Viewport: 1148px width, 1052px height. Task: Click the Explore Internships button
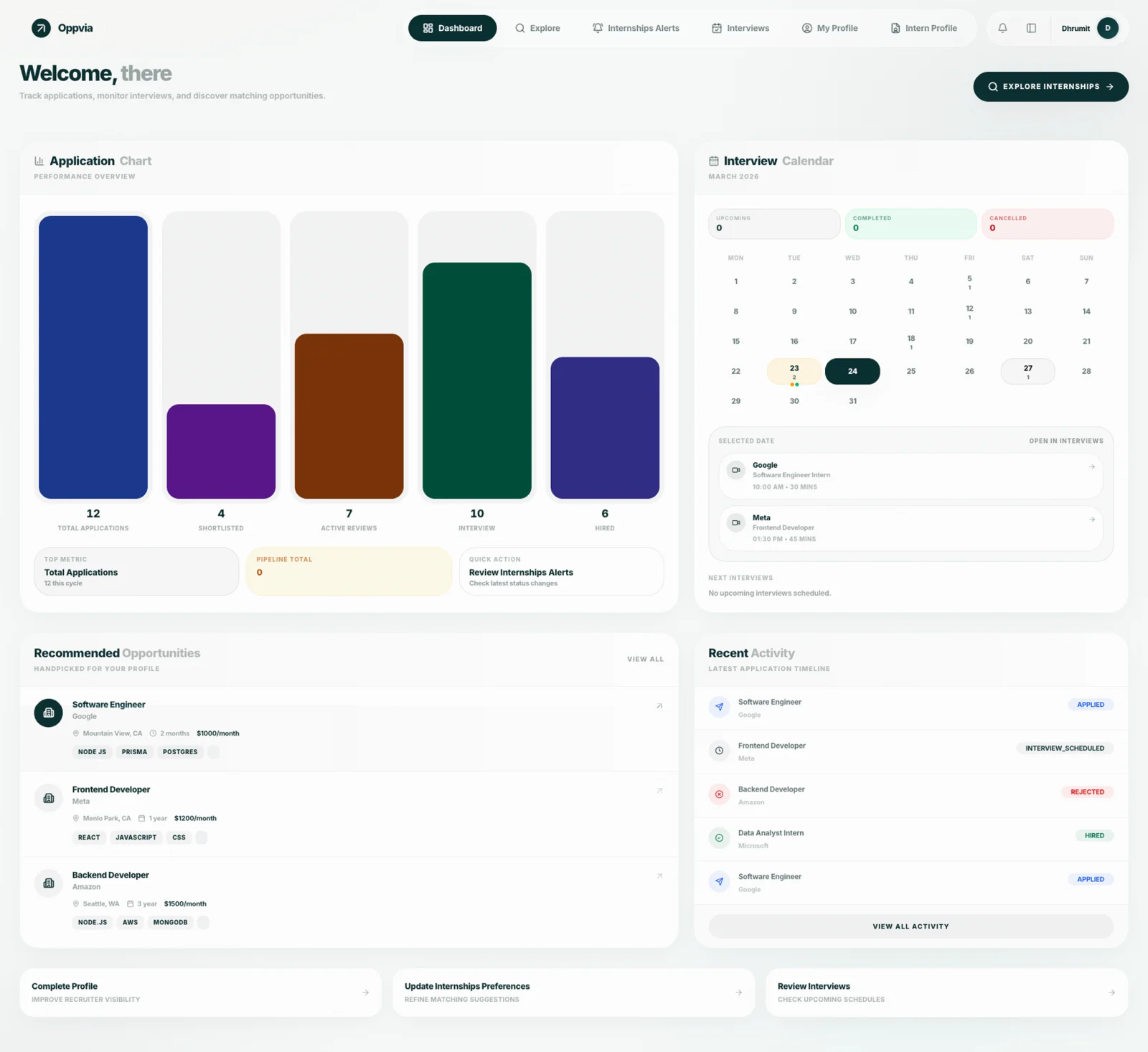[x=1050, y=87]
